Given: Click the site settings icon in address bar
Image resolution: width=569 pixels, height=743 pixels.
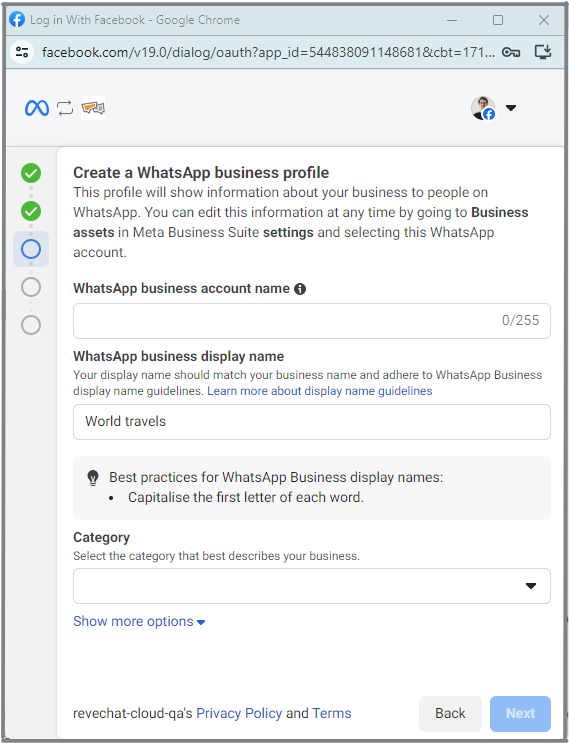Looking at the screenshot, I should pos(22,52).
